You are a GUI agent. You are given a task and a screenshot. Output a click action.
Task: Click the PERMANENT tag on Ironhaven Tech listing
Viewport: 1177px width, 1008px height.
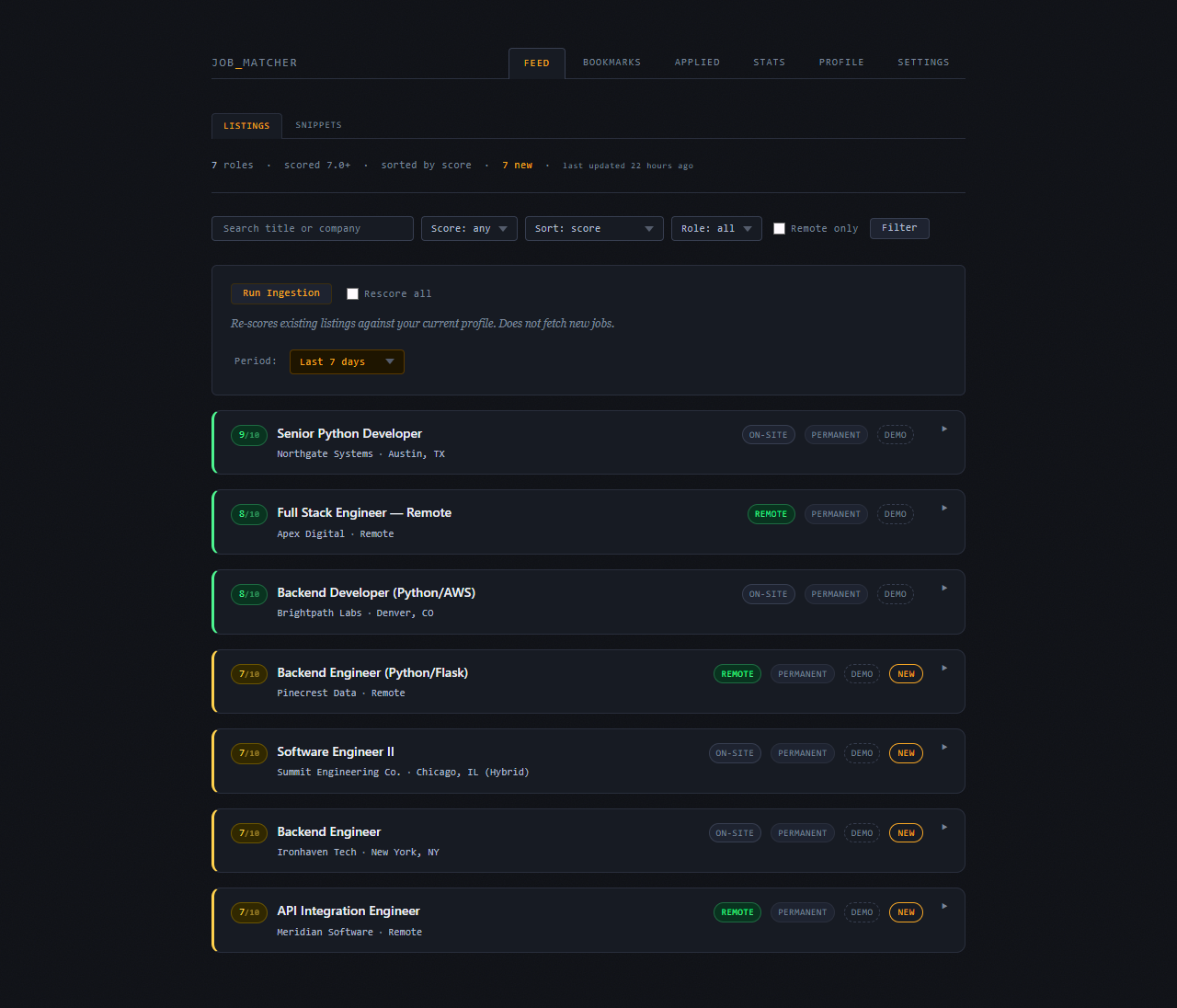[x=802, y=832]
